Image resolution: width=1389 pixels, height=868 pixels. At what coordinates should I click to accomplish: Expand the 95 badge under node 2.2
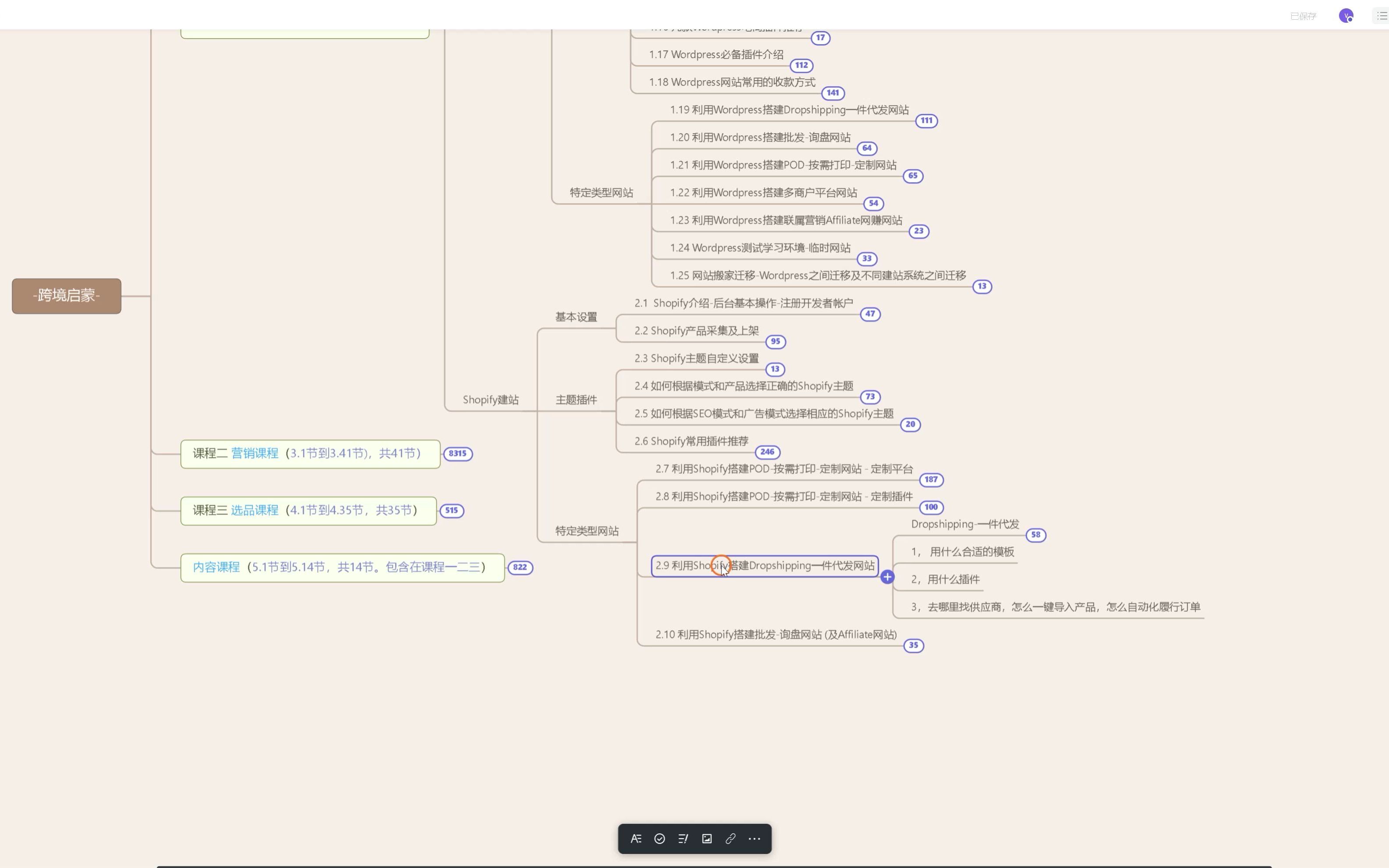click(776, 342)
